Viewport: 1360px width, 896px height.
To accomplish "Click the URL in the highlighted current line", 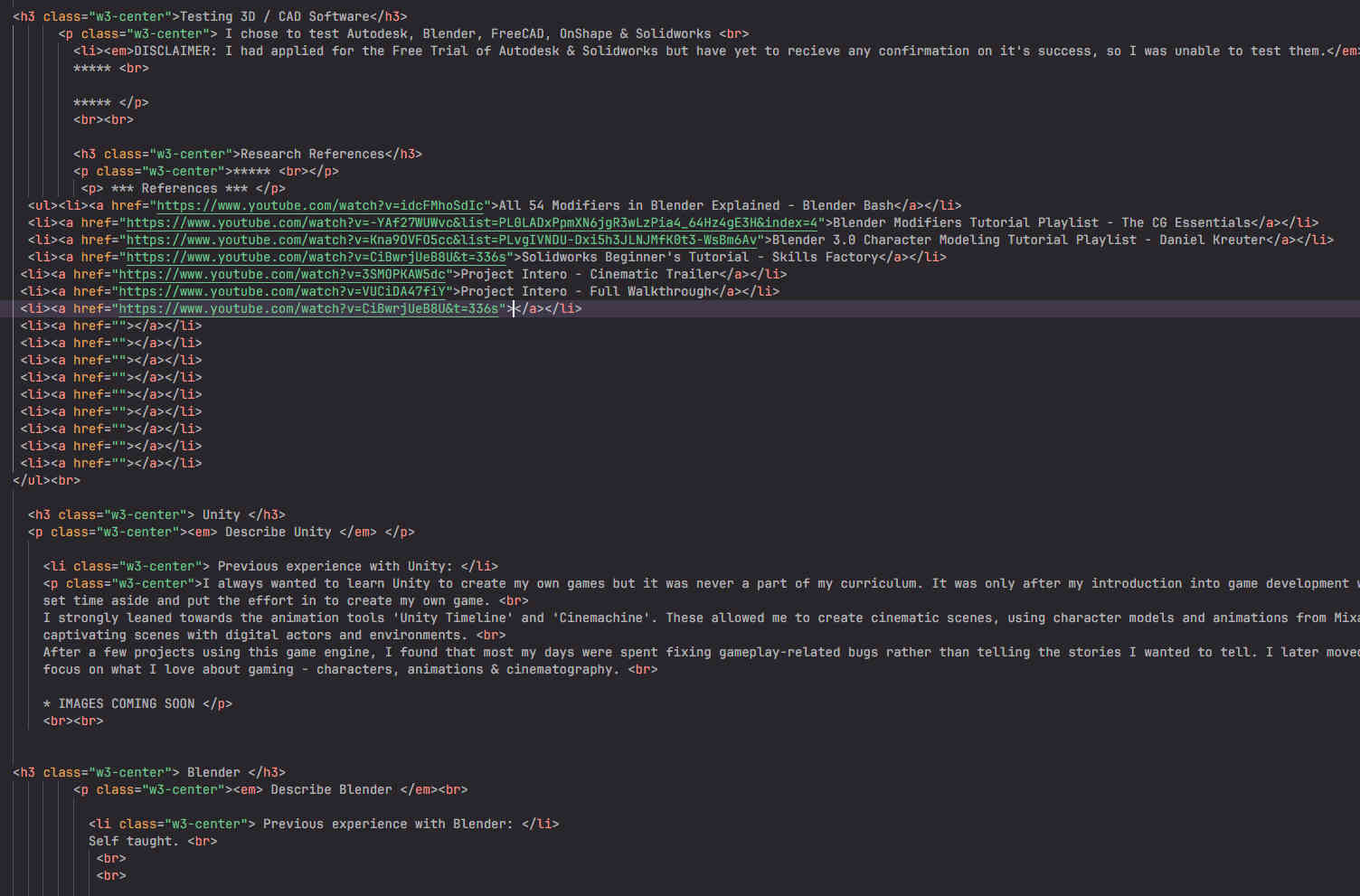I will (308, 308).
